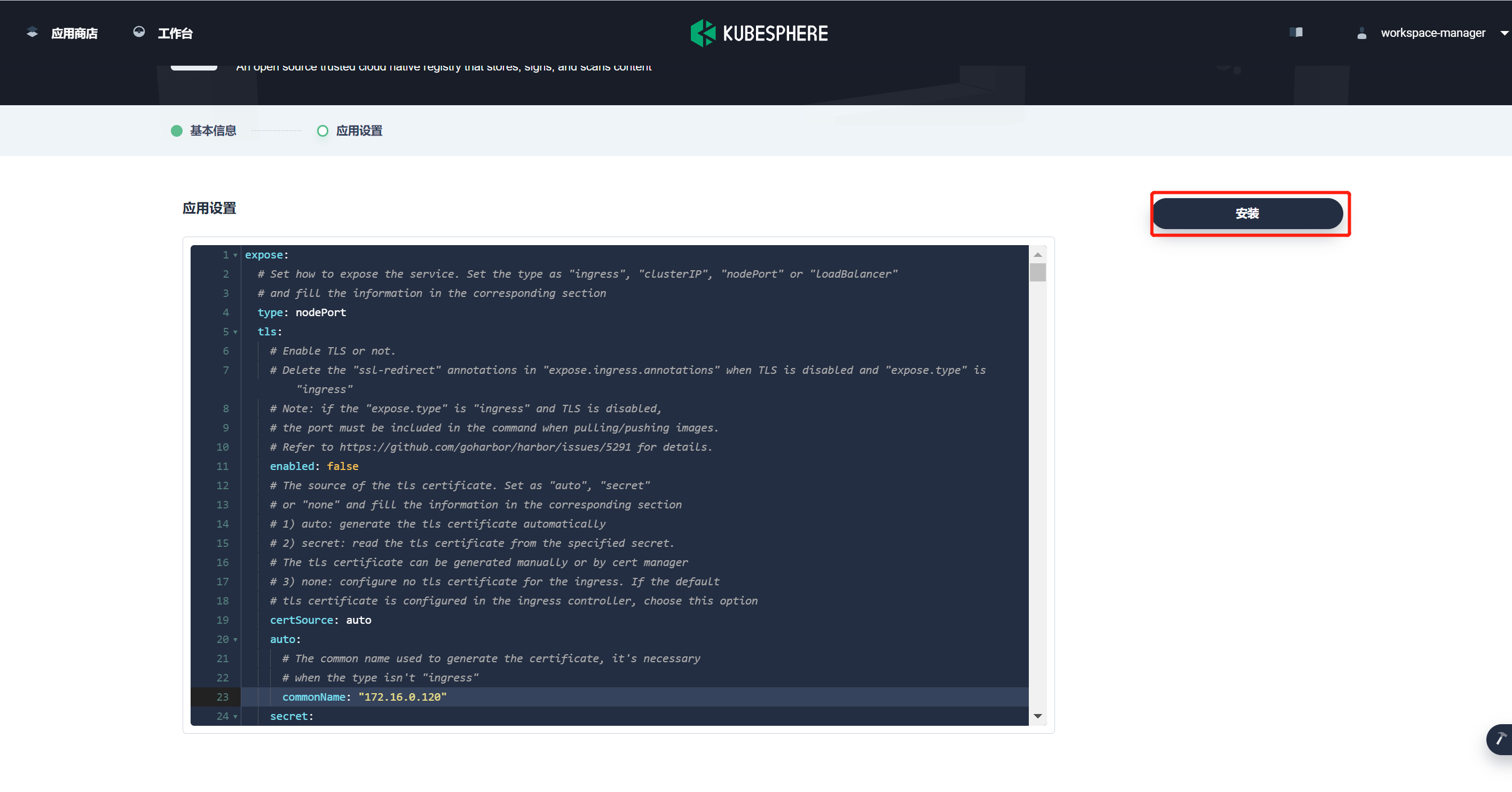Image resolution: width=1512 pixels, height=792 pixels.
Task: Click the scrollbar up arrow in editor
Action: pos(1037,255)
